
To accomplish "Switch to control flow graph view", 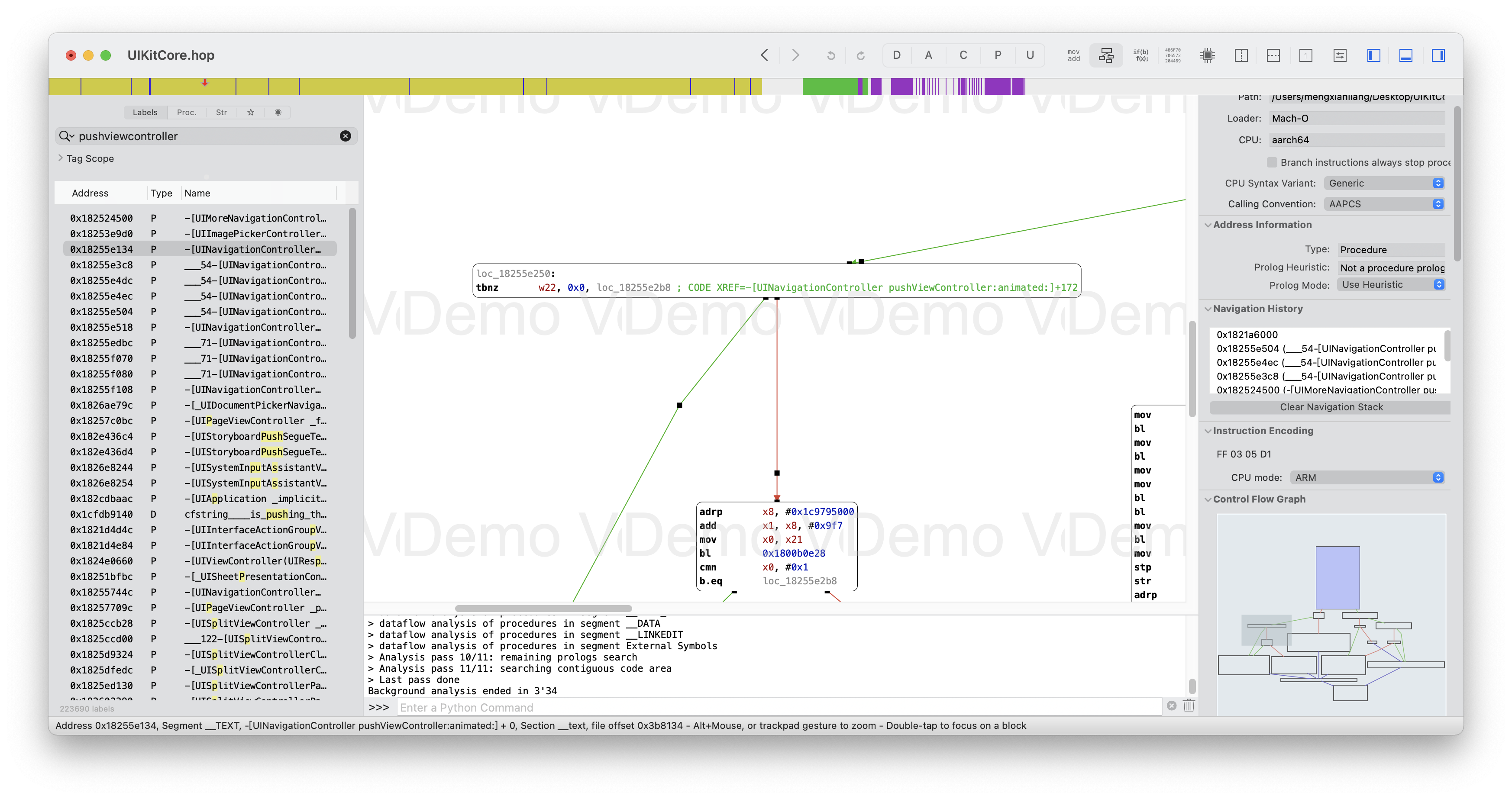I will click(1106, 55).
